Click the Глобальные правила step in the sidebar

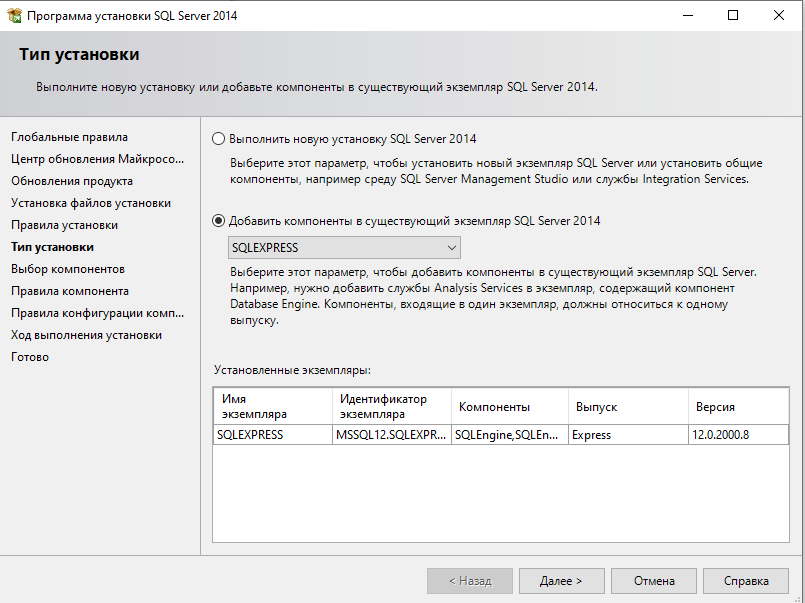pos(69,137)
